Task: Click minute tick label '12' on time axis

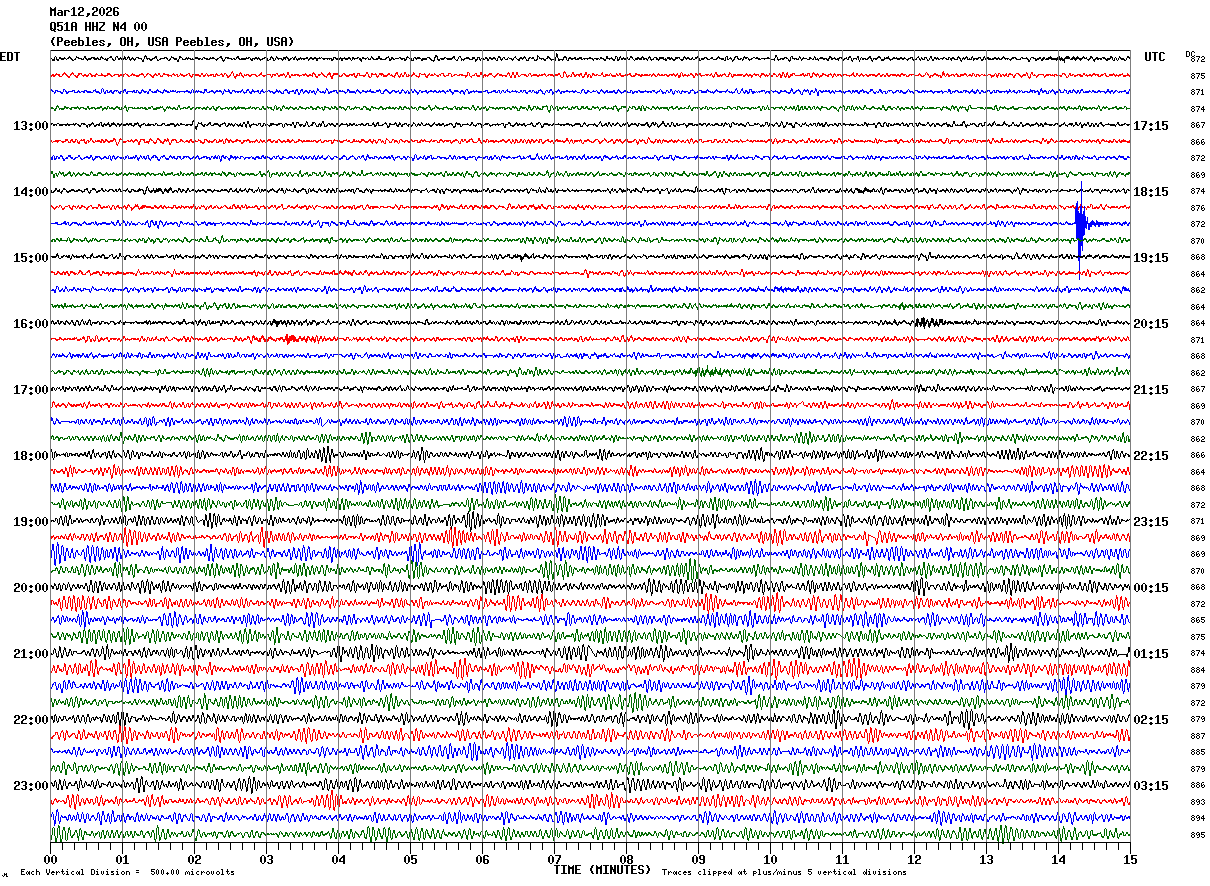Action: pos(915,860)
